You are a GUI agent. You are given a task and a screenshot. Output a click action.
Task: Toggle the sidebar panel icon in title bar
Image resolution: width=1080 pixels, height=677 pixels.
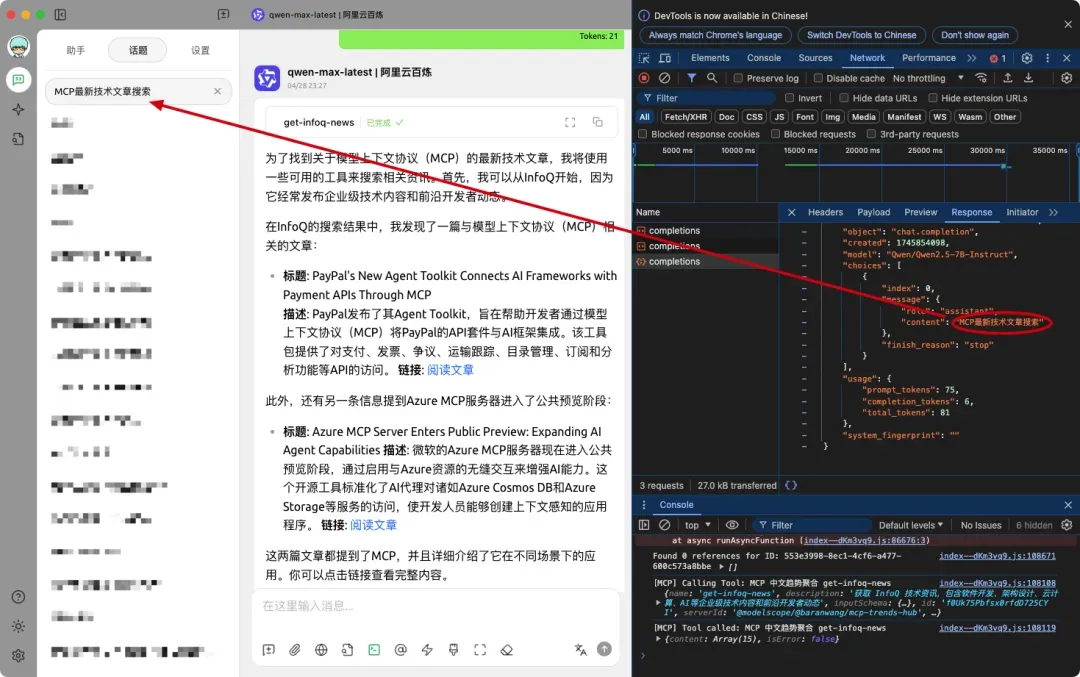coord(60,14)
